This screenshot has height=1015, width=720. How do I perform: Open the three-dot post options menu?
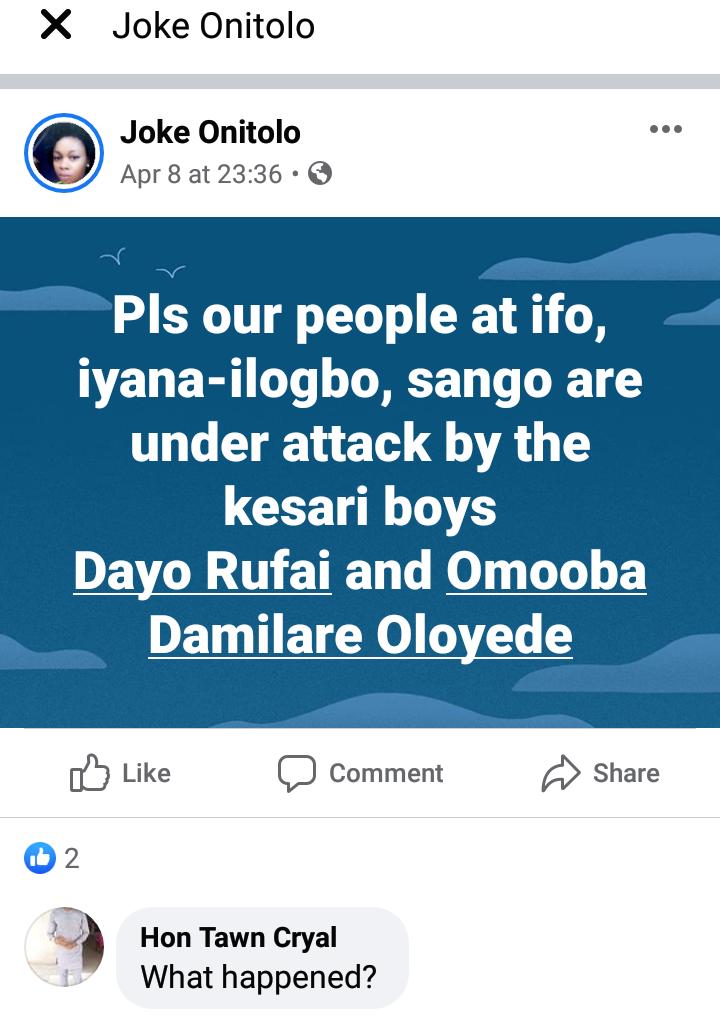(x=665, y=129)
